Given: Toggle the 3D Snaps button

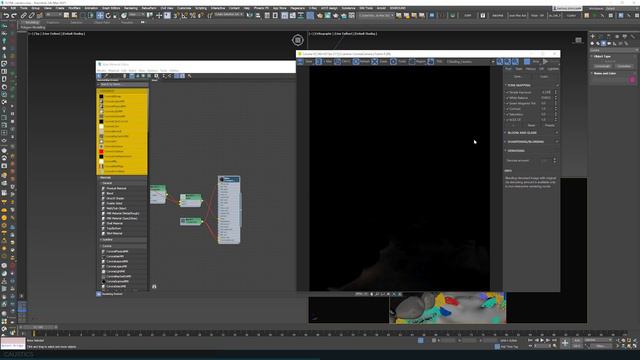Looking at the screenshot, I should tap(176, 16).
